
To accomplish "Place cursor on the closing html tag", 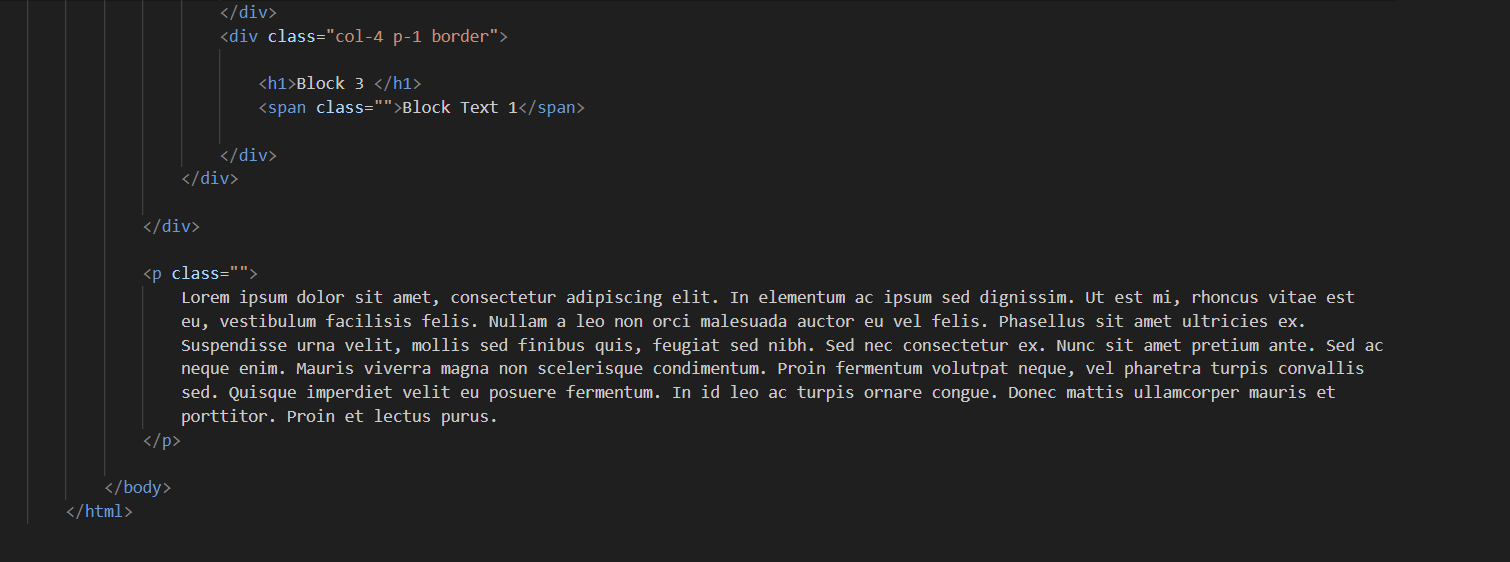I will 99,511.
